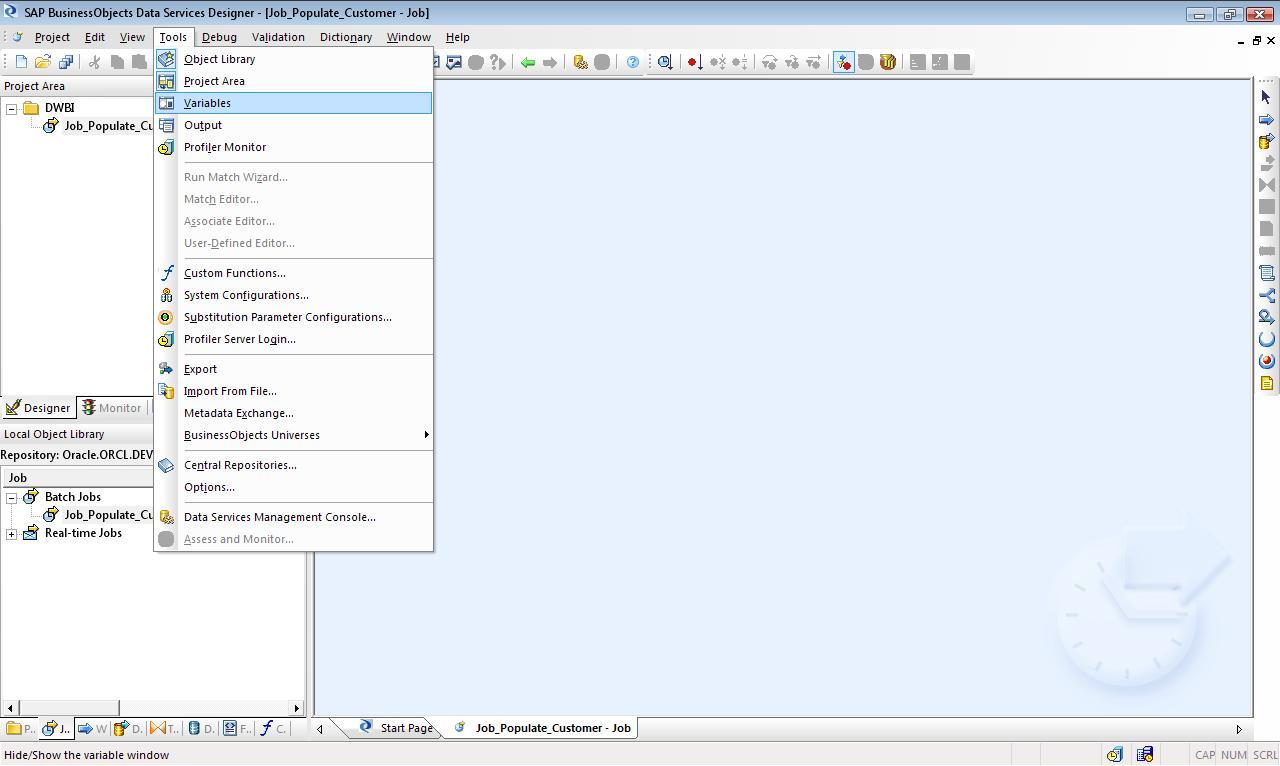The image size is (1280, 766).
Task: Click the New document toolbar icon
Action: 21,62
